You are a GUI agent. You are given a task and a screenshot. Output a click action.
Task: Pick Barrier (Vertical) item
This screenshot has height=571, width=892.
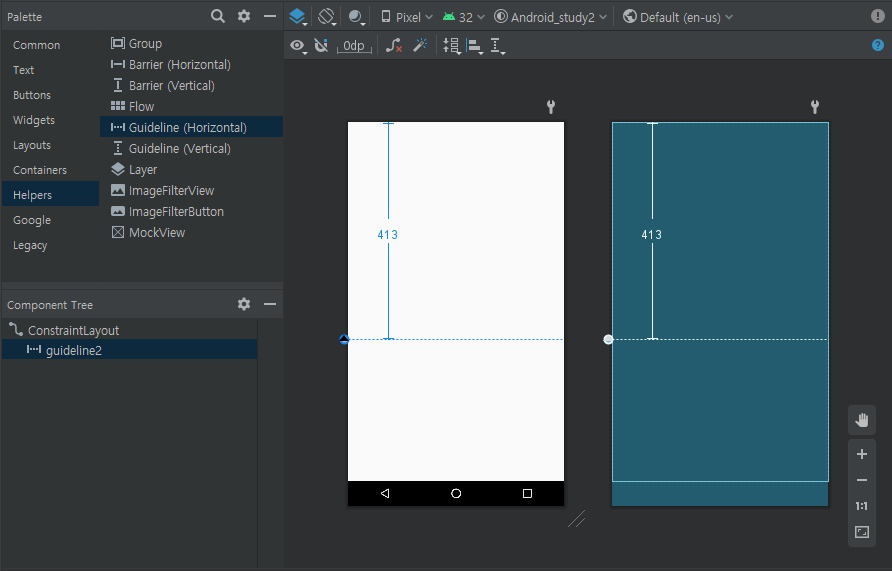point(191,85)
